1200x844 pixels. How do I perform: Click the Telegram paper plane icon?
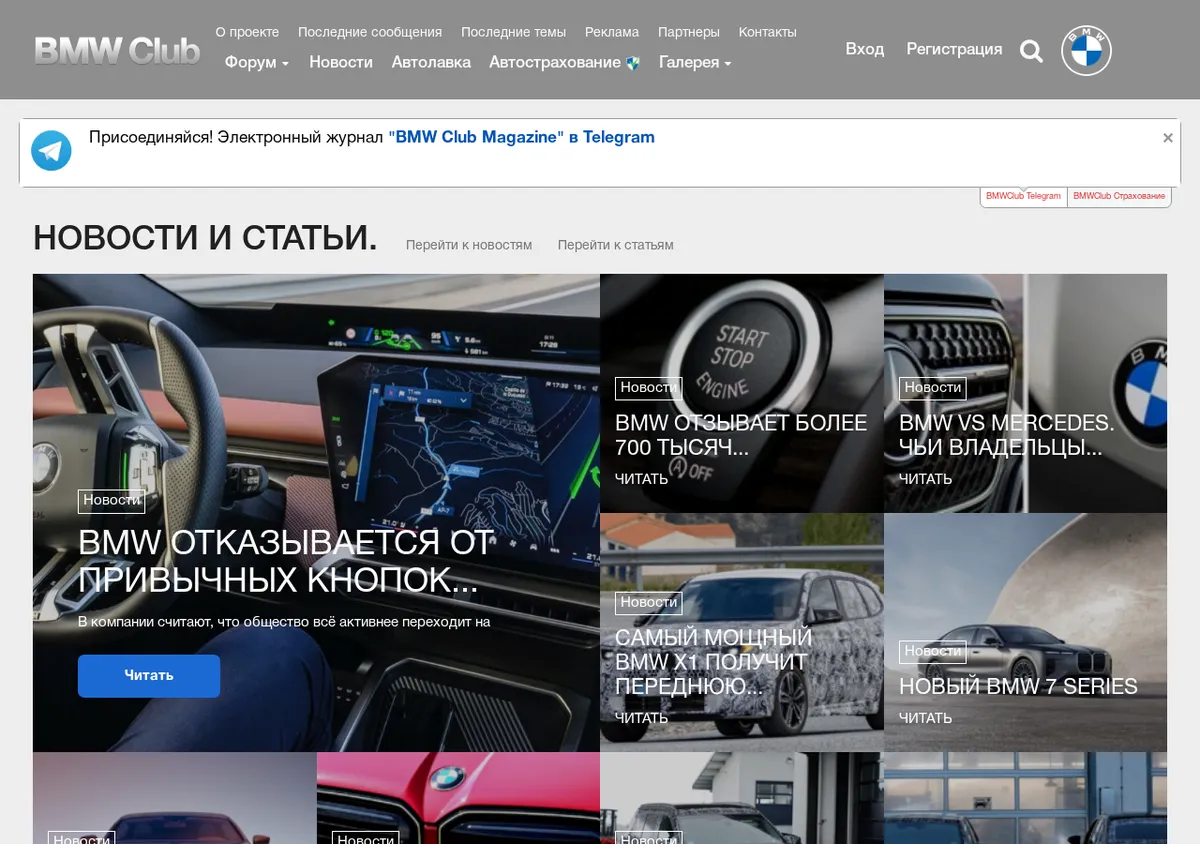pos(51,151)
